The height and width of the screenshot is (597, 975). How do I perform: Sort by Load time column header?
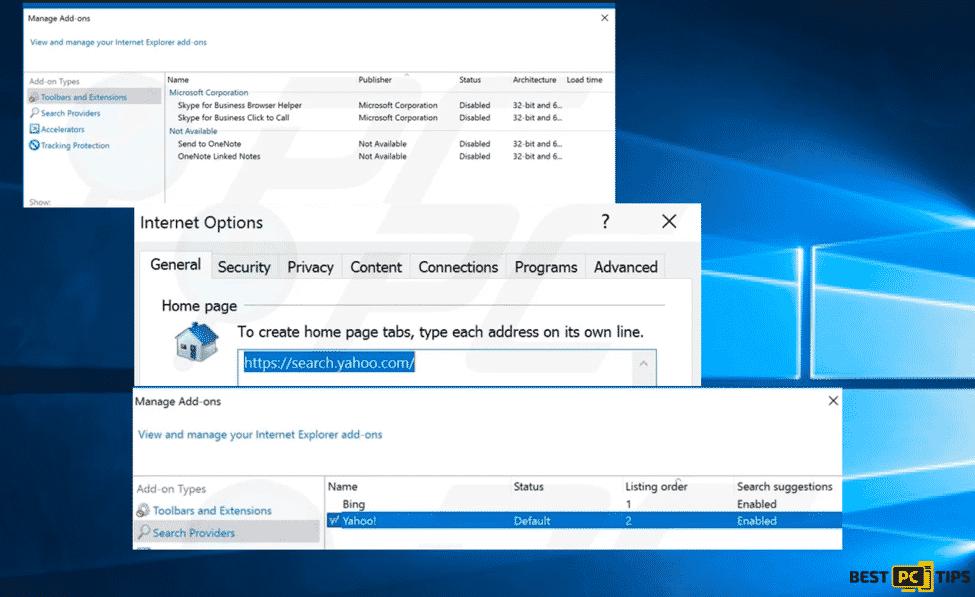coord(584,80)
